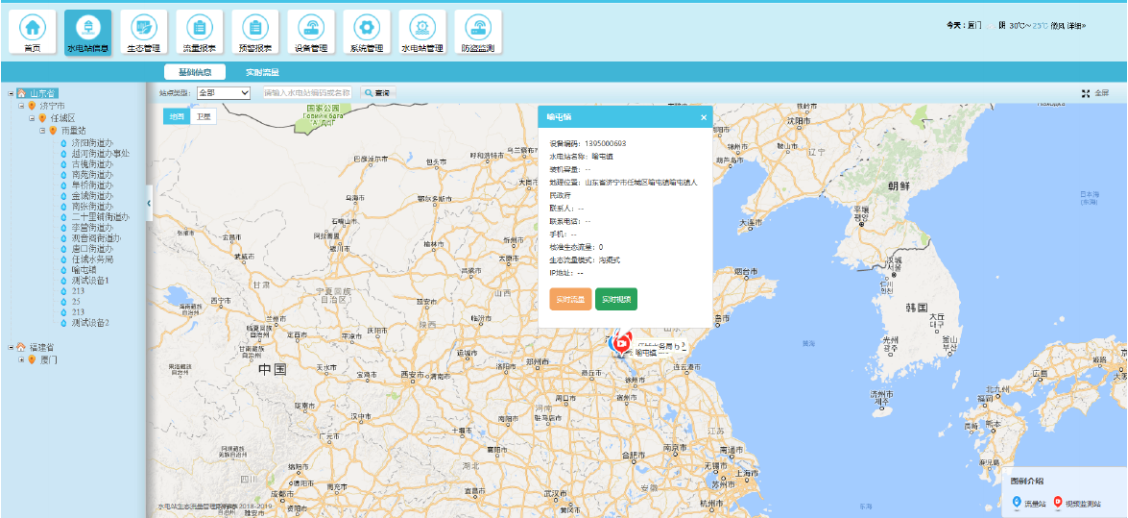Click the water drop icon beside 测试设备1
Screen dimensions: 1128x518
coord(63,280)
